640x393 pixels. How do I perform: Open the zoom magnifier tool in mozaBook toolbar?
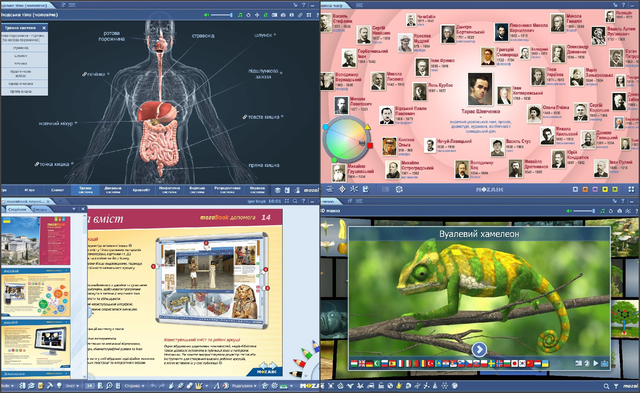(109, 386)
